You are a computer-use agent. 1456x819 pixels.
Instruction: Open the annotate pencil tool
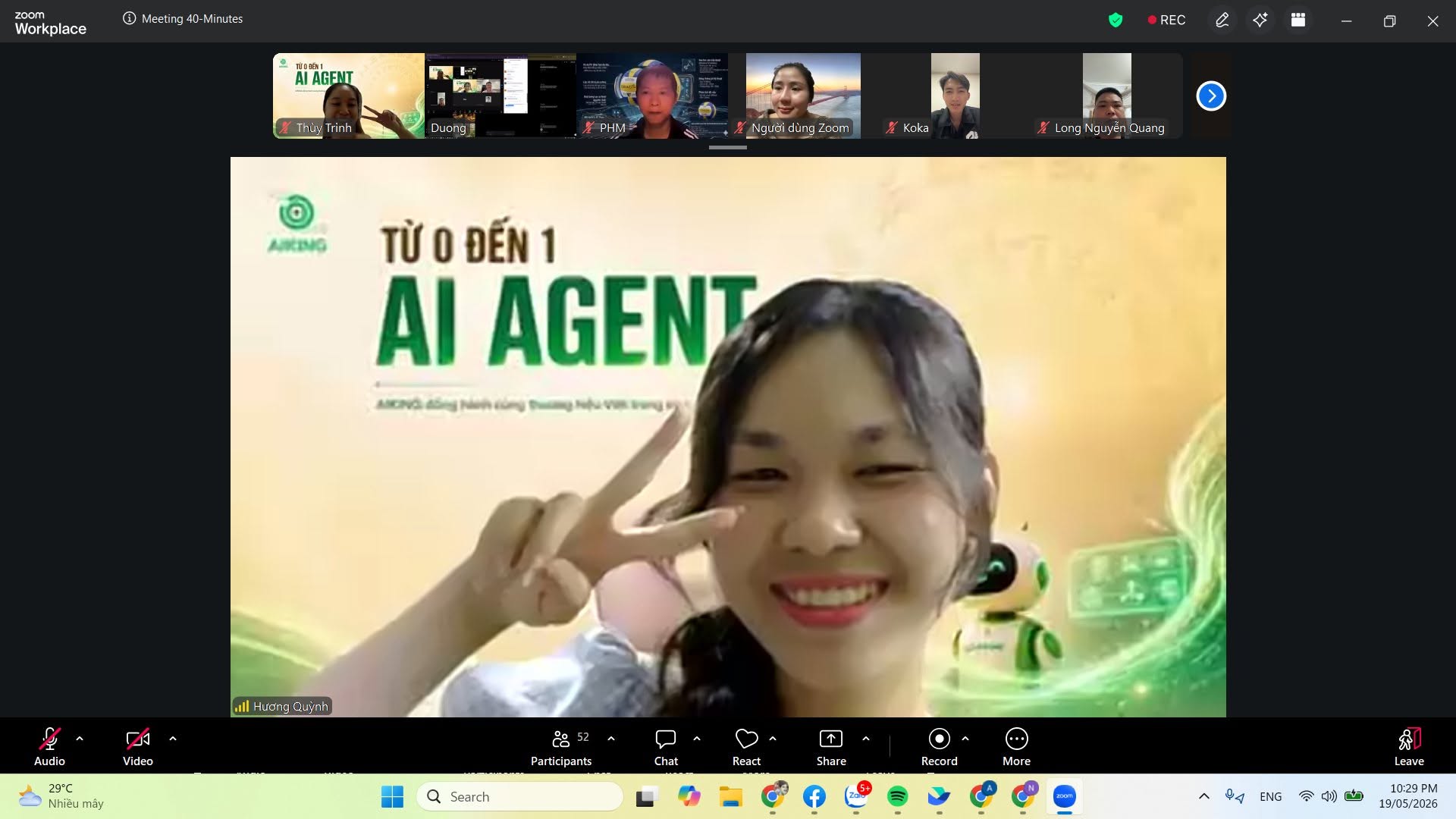click(1222, 20)
